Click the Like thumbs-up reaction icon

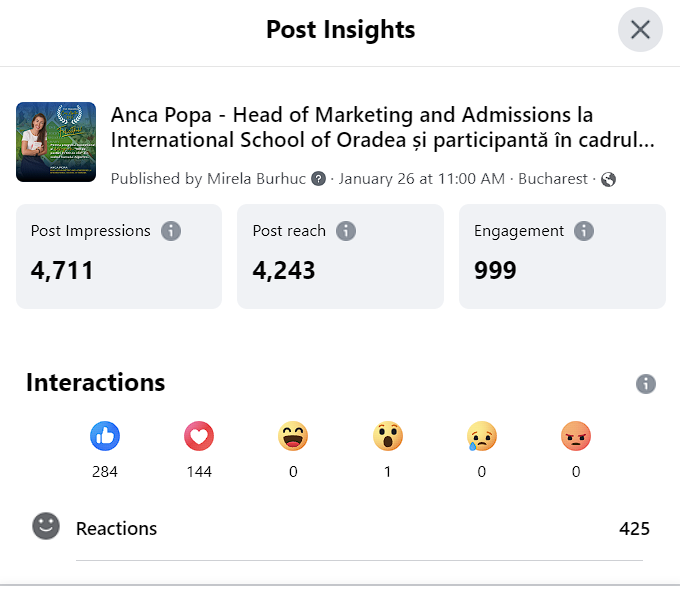[105, 436]
